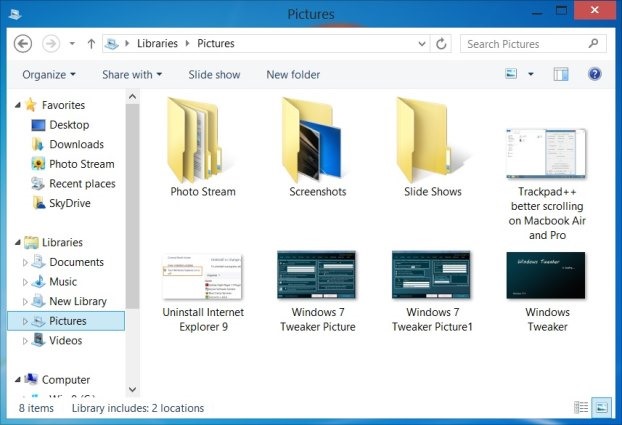
Task: Click "Library includes: 2 locations" status text
Action: click(x=138, y=408)
